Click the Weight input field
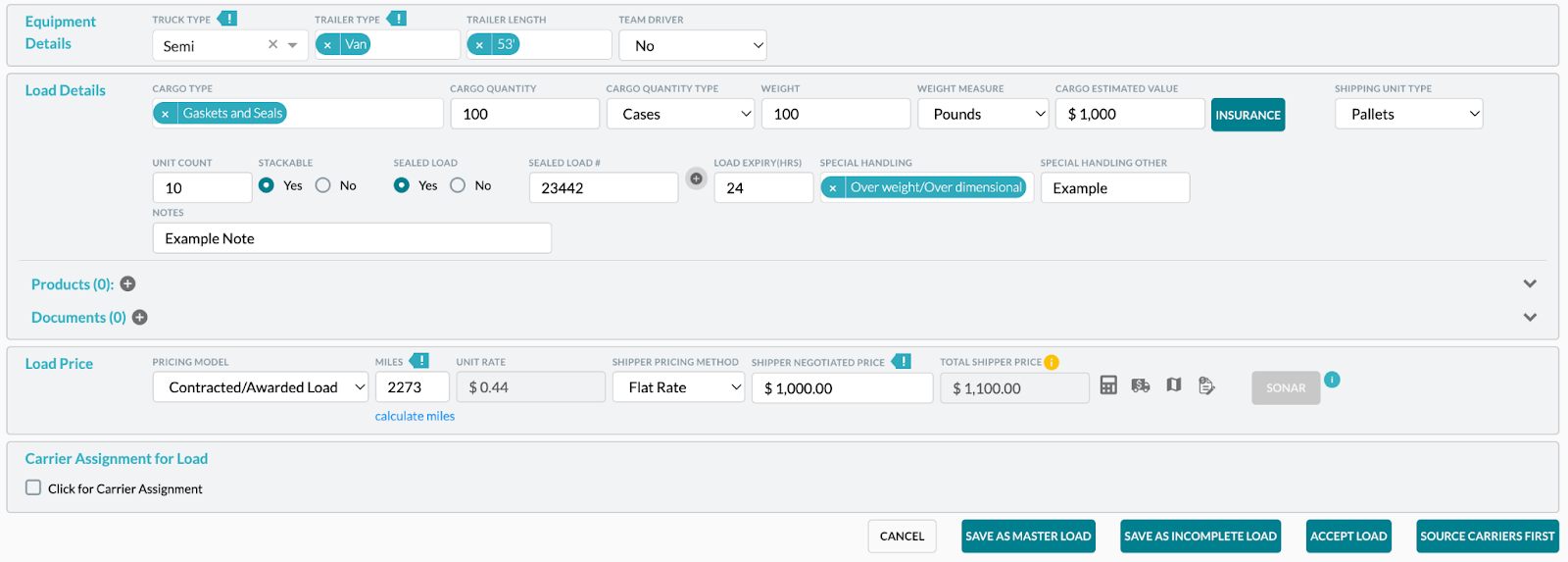Screen dimensions: 1568x562 (836, 114)
